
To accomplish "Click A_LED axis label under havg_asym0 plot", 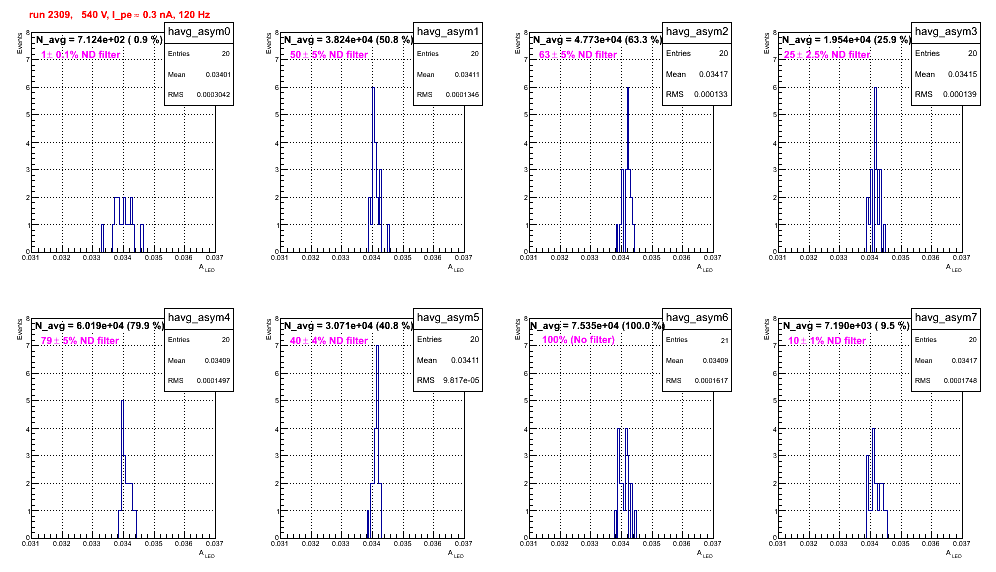I will 207,268.
